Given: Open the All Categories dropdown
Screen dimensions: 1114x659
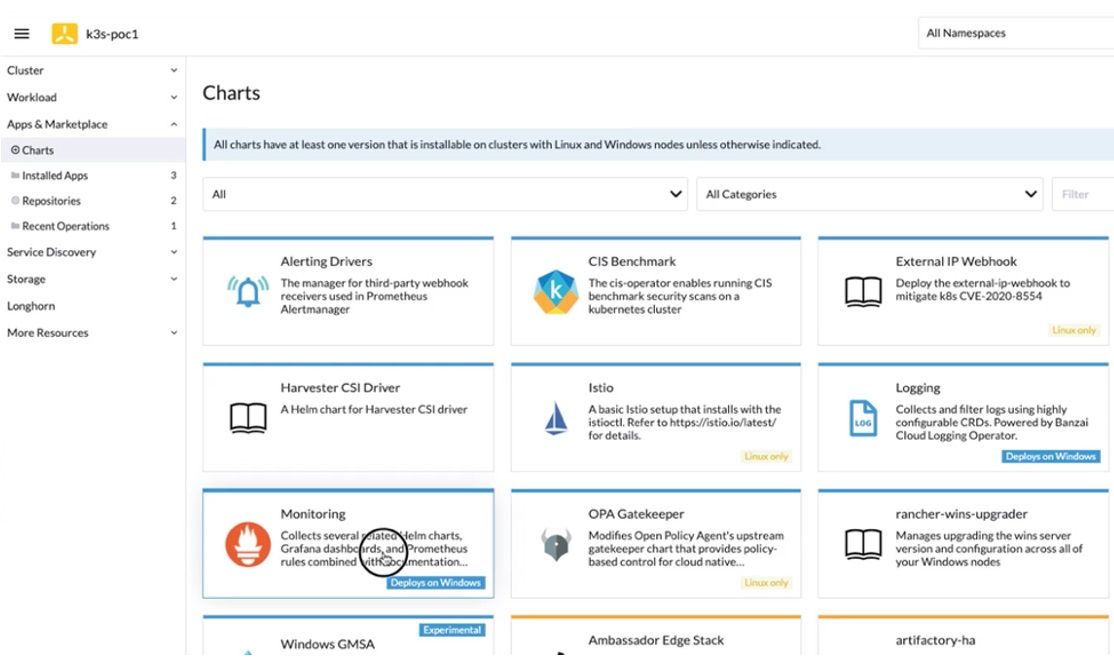Looking at the screenshot, I should click(869, 194).
